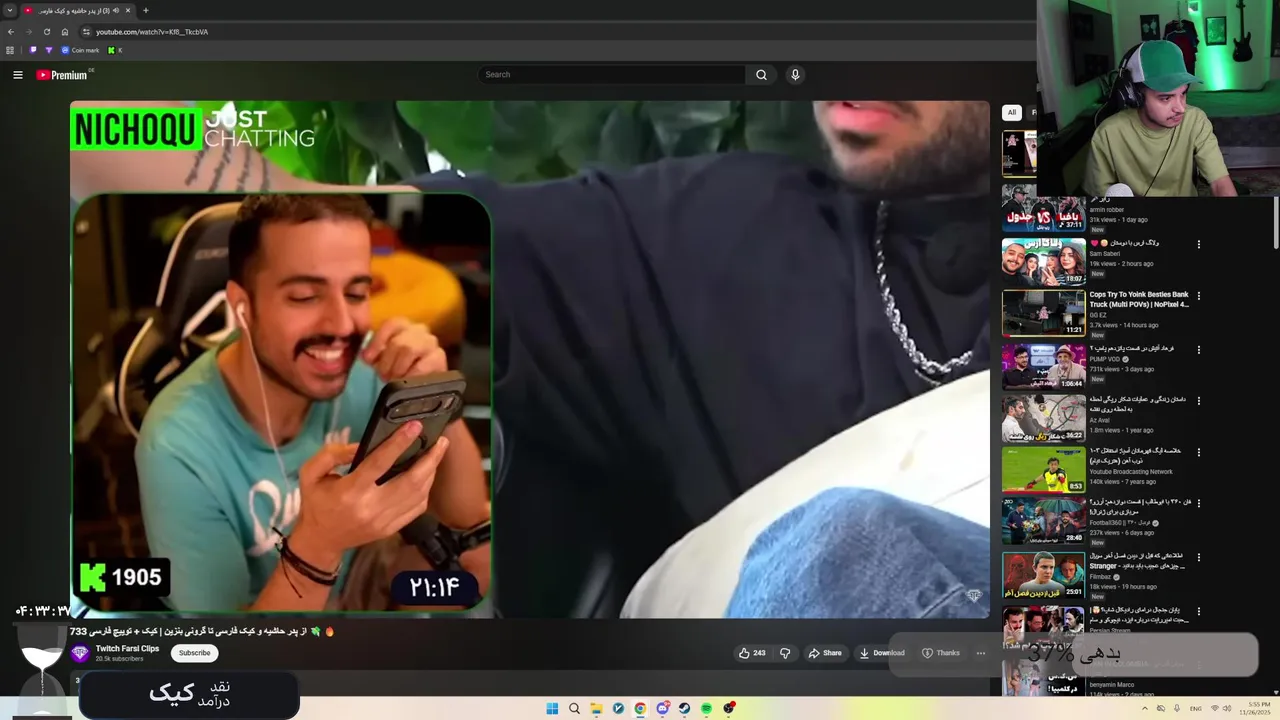
Task: Open options menu for Youtube Broadcasting Network video
Action: click(1198, 452)
